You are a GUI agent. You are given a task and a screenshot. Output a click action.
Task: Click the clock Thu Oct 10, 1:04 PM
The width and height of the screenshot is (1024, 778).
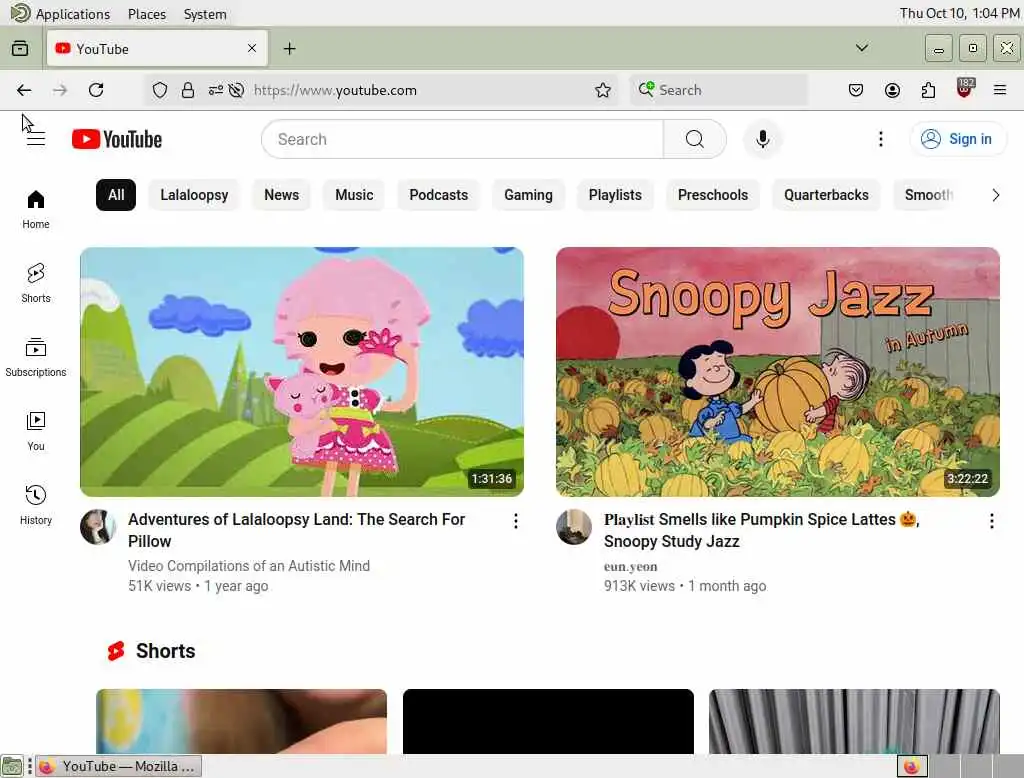click(x=959, y=13)
